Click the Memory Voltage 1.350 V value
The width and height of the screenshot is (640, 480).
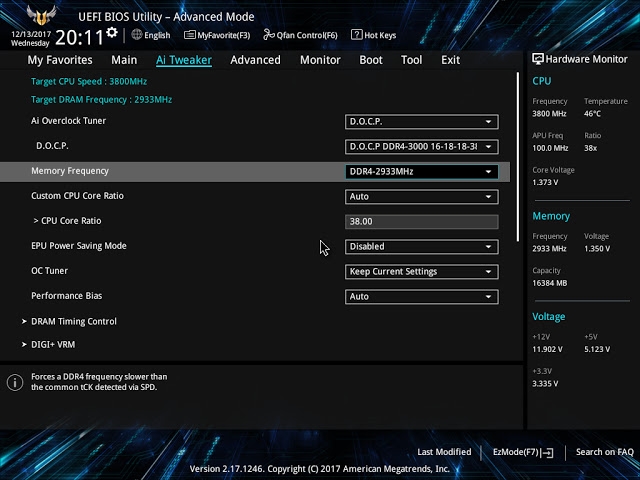pyautogui.click(x=597, y=249)
